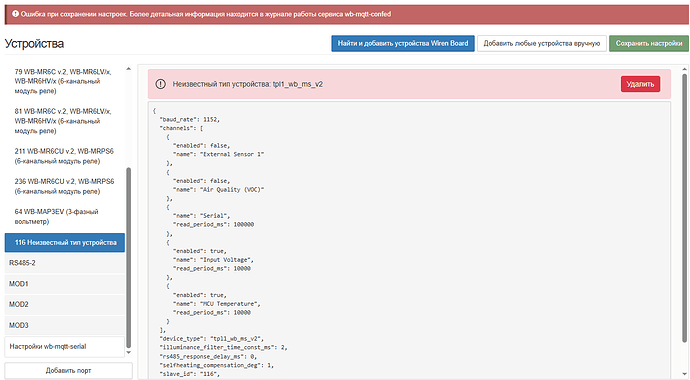Click "read_period_ms": 100000 line

point(213,224)
